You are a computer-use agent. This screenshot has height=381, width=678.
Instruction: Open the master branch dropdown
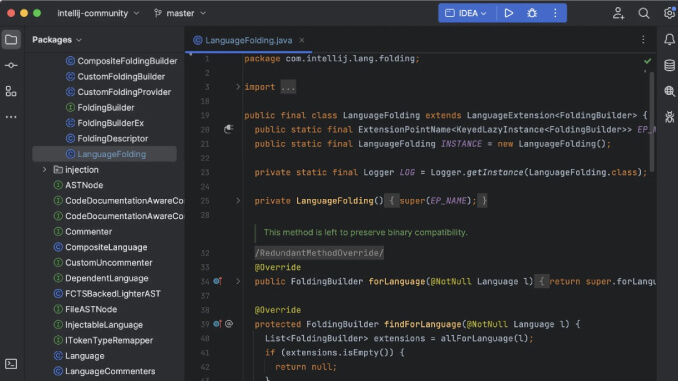tap(180, 13)
